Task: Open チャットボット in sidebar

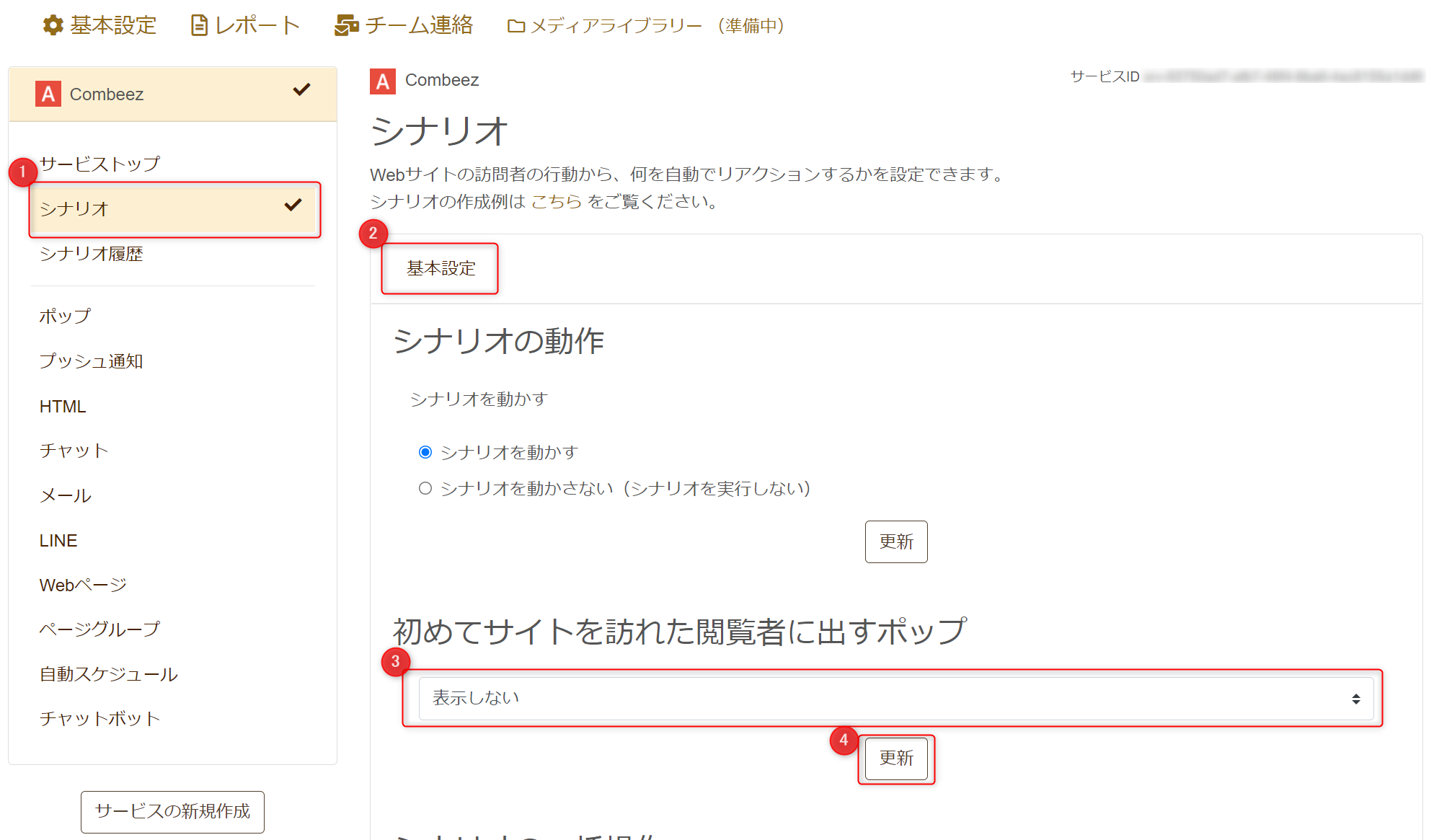Action: click(100, 719)
